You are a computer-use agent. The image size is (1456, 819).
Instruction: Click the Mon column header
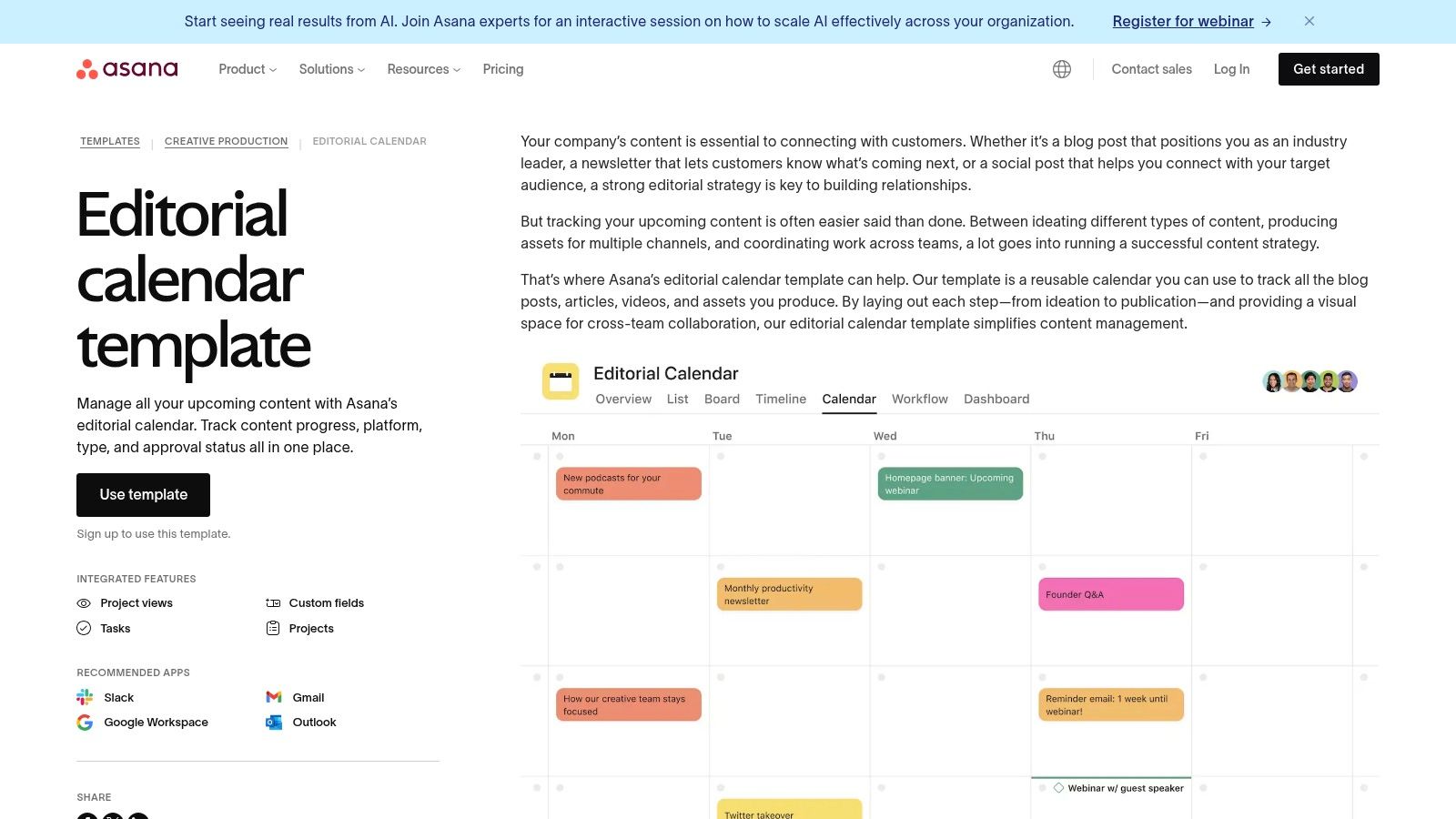563,436
